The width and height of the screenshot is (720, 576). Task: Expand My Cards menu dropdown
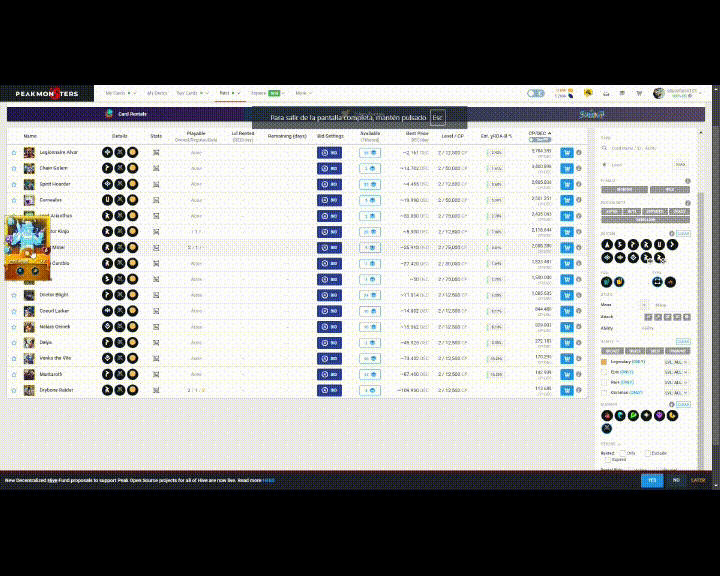(121, 93)
